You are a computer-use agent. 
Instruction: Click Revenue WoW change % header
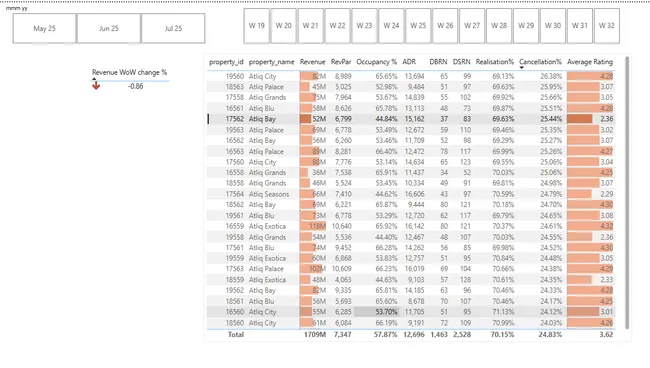point(129,73)
